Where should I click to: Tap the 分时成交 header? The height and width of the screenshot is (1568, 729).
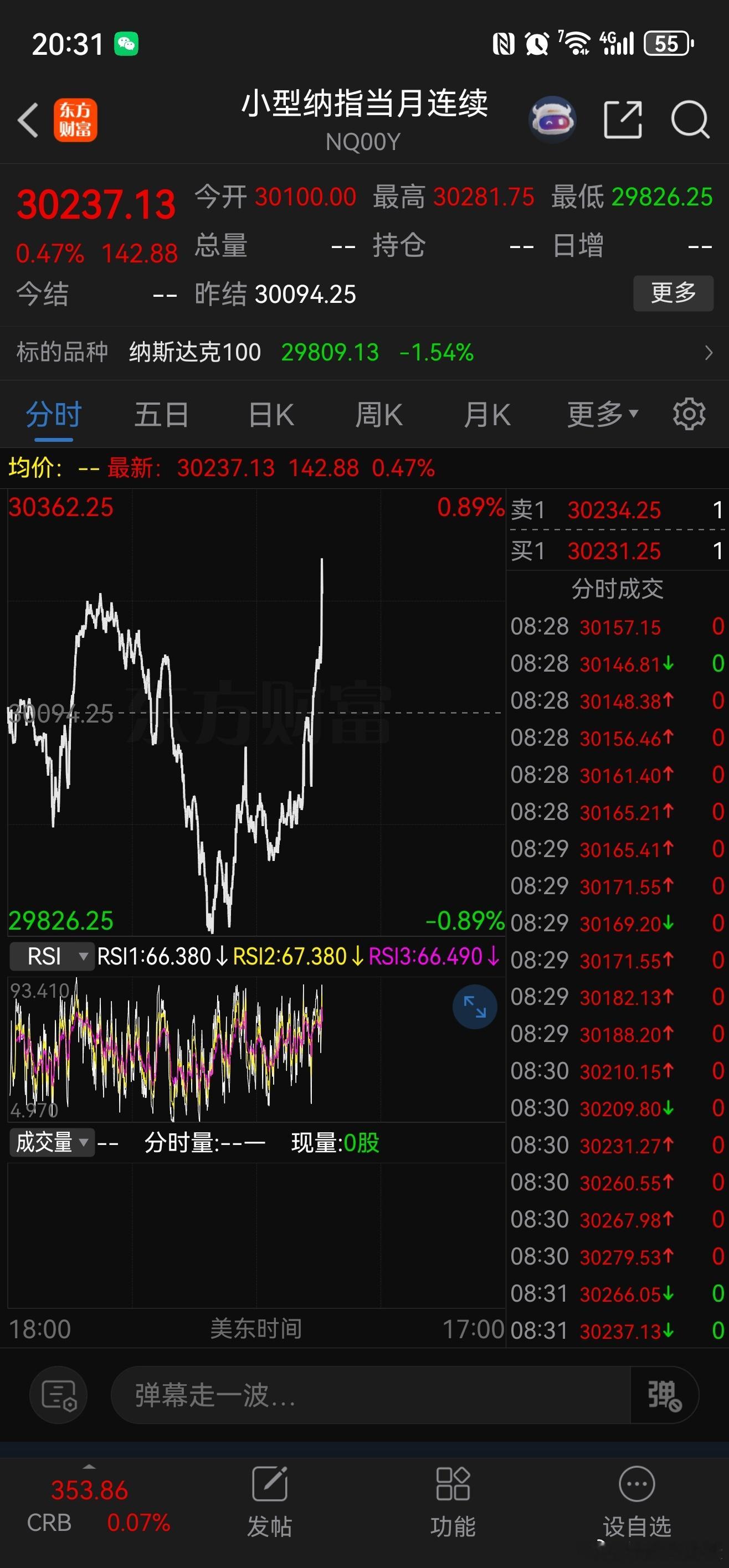pos(617,589)
